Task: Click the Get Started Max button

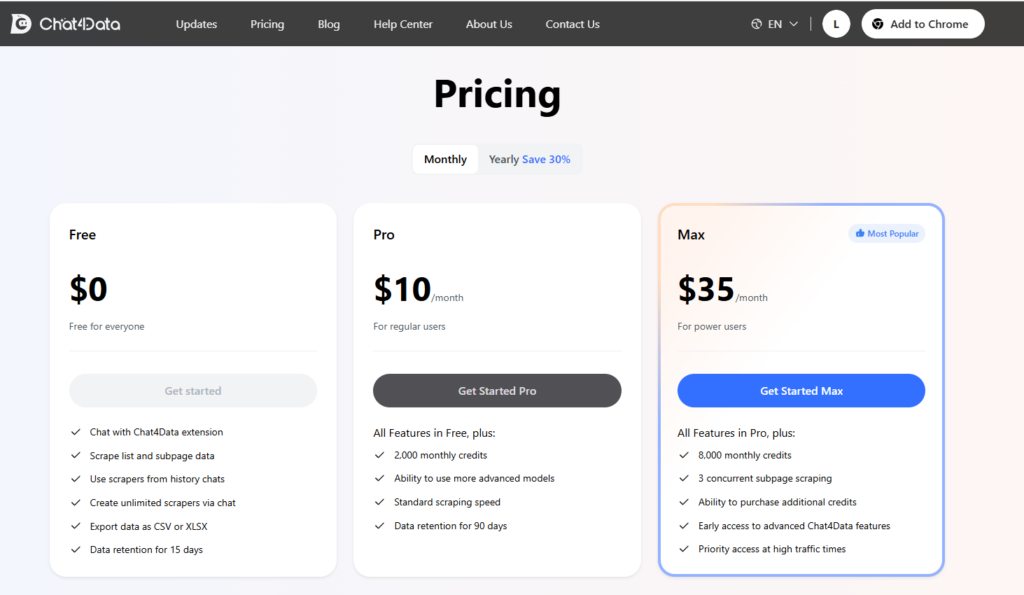Action: [x=801, y=390]
